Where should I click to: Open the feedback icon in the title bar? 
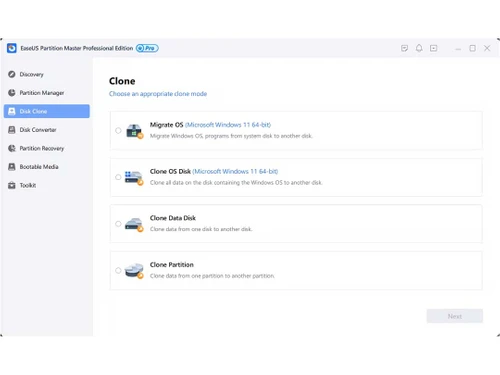(404, 48)
